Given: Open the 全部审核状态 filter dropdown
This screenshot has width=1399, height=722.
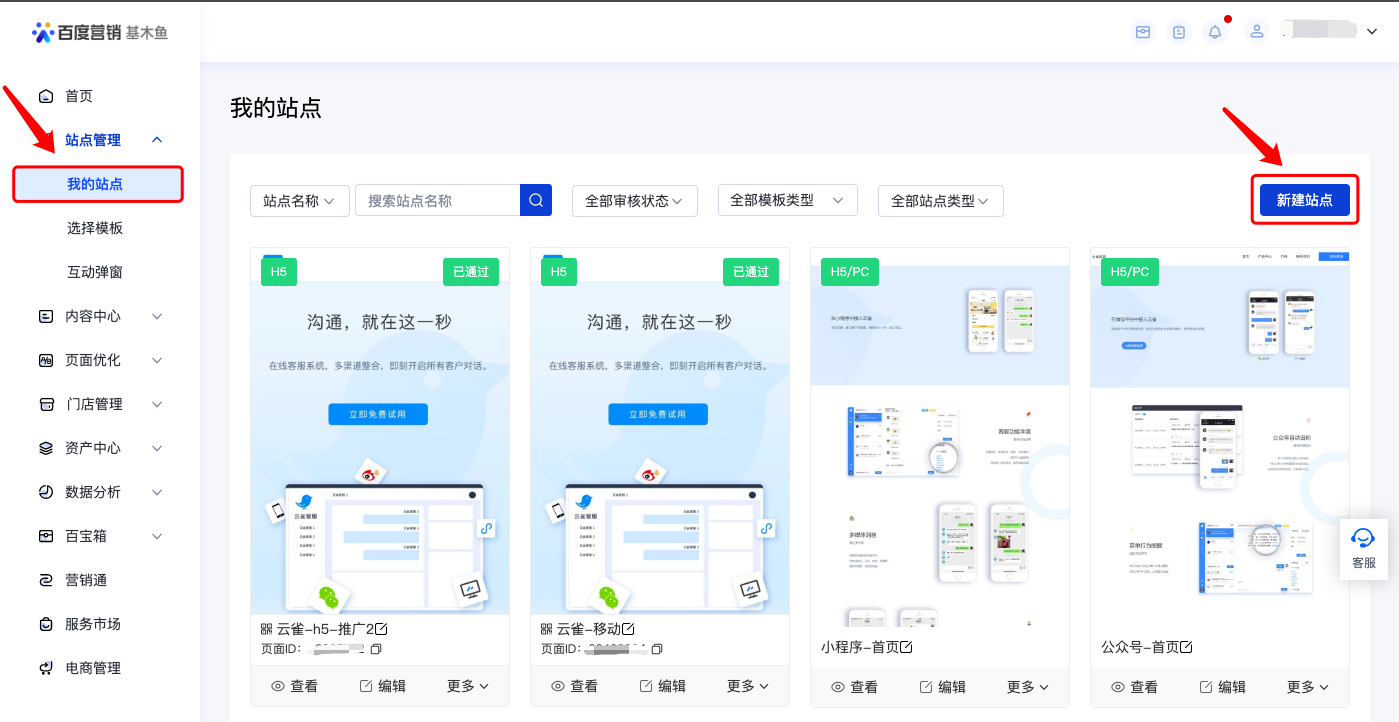Looking at the screenshot, I should tap(634, 200).
